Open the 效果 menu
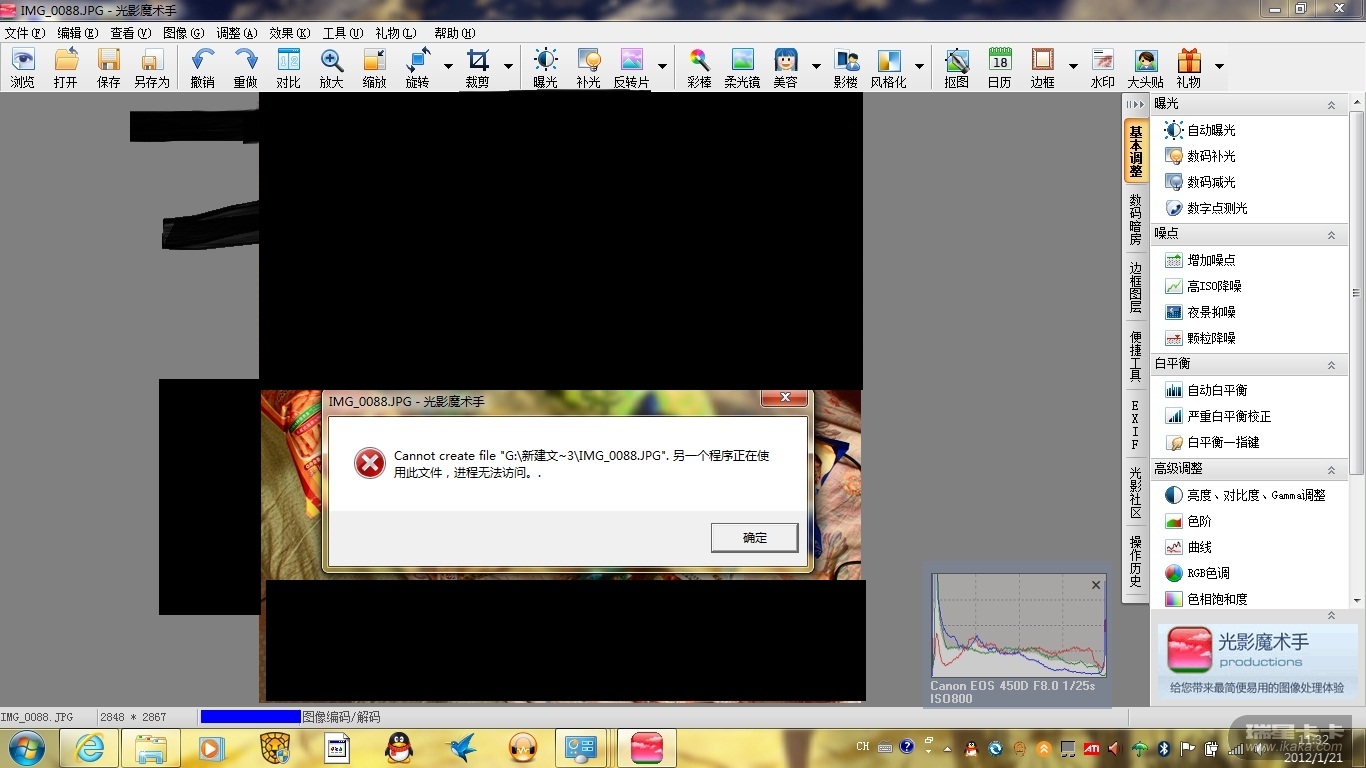 pos(289,33)
